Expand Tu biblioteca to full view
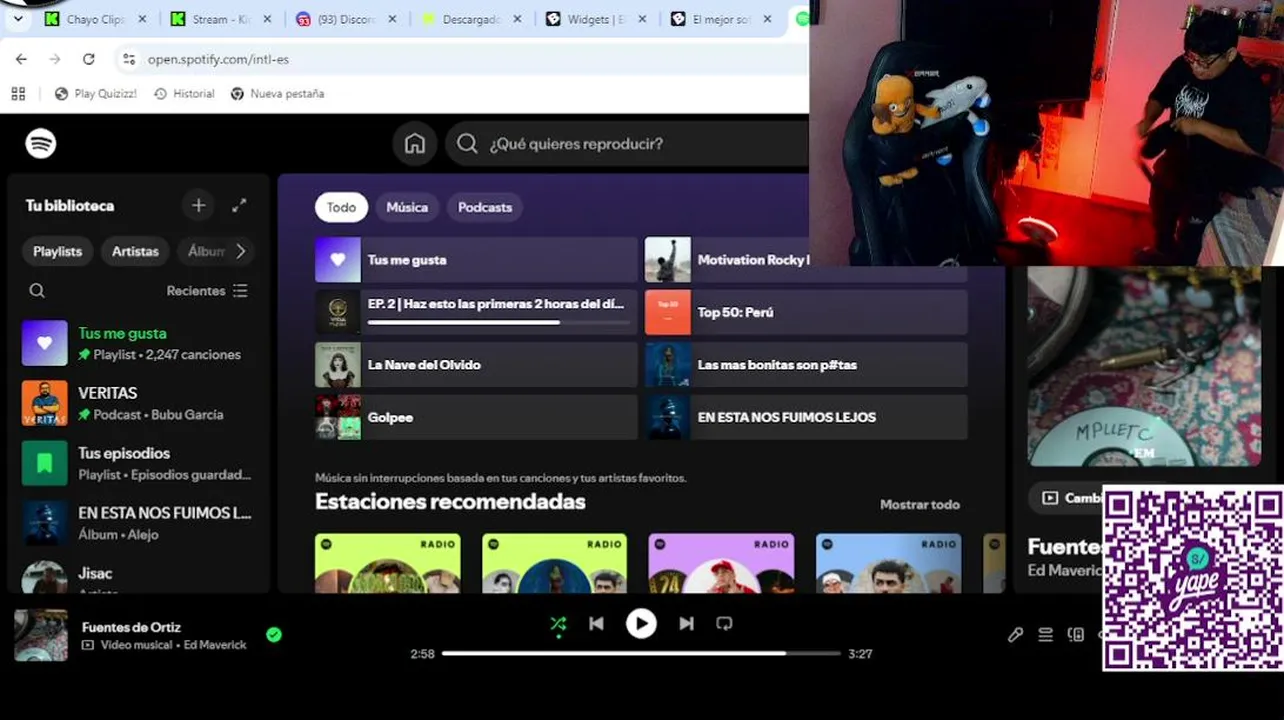1284x720 pixels. point(239,205)
